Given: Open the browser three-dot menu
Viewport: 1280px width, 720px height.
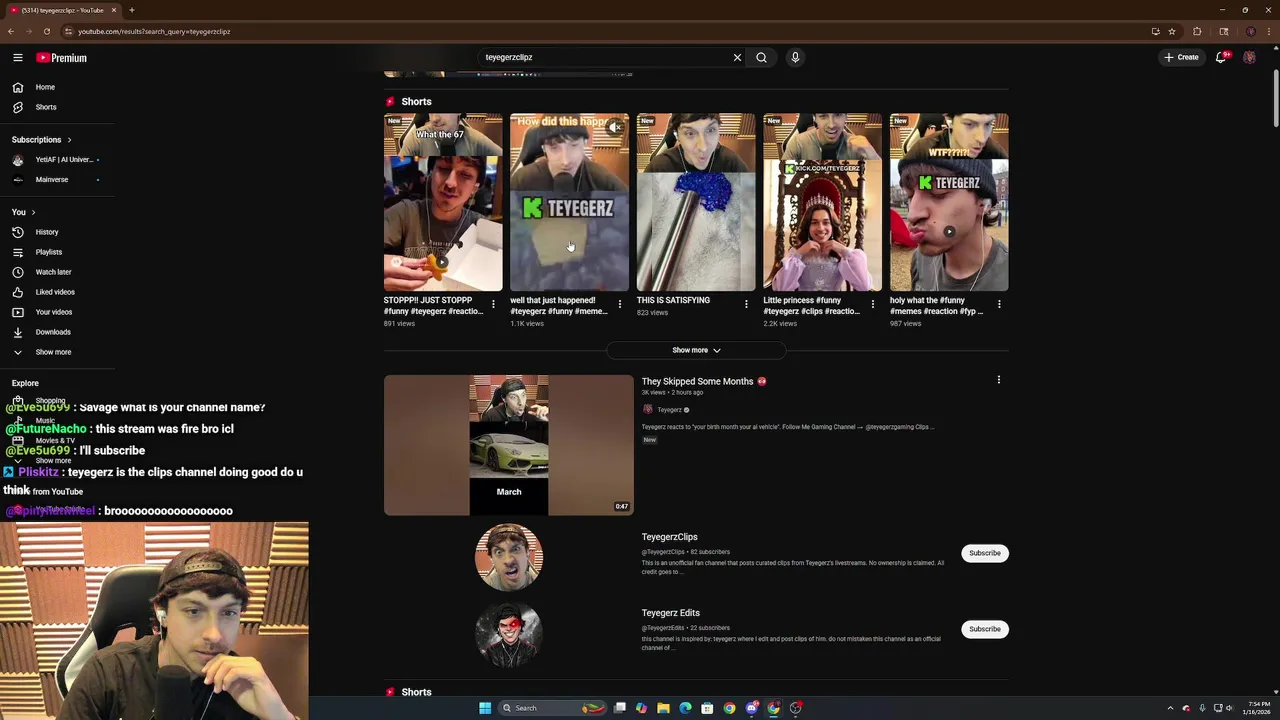Looking at the screenshot, I should click(x=1269, y=31).
